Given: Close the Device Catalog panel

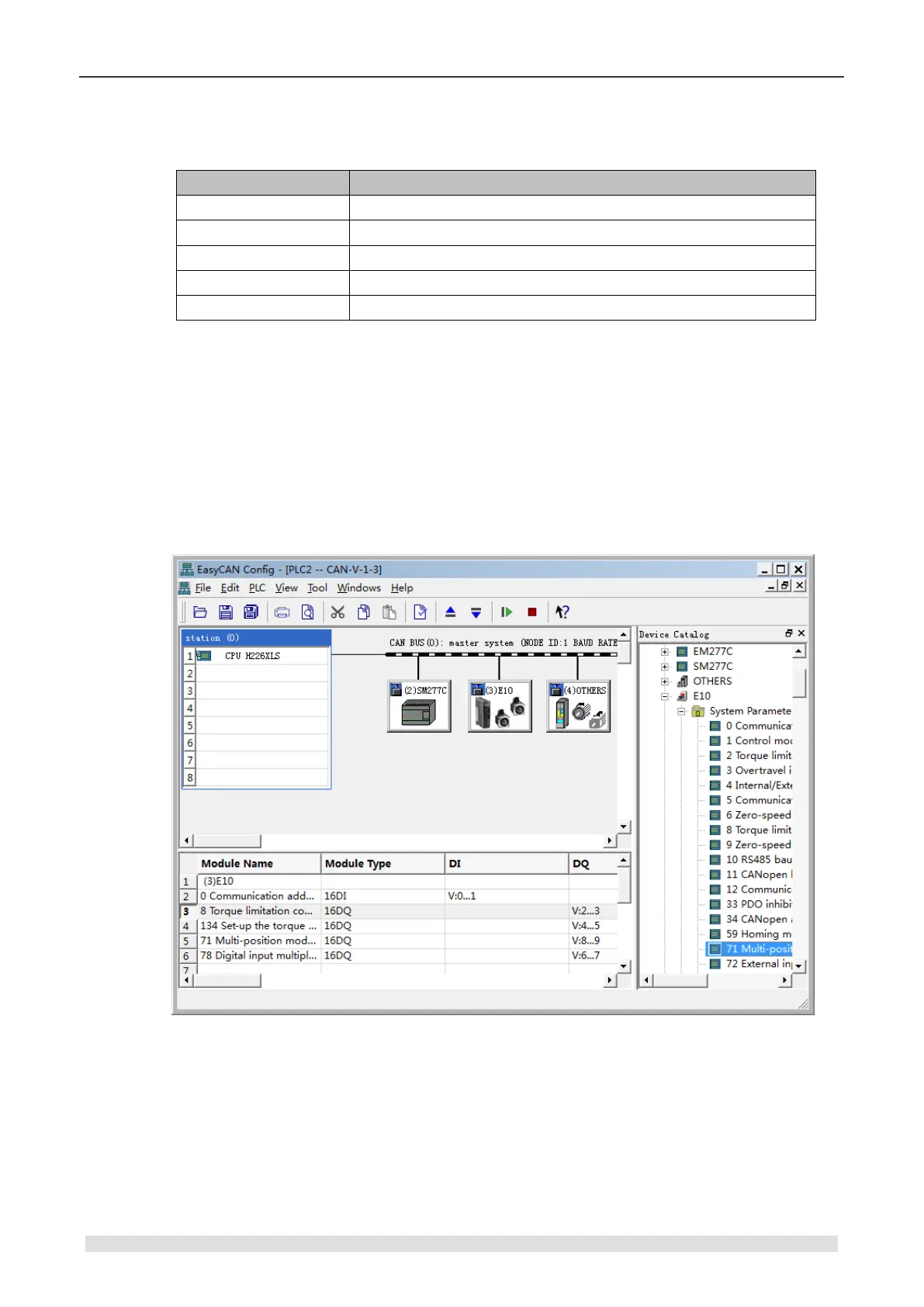Looking at the screenshot, I should 801,633.
